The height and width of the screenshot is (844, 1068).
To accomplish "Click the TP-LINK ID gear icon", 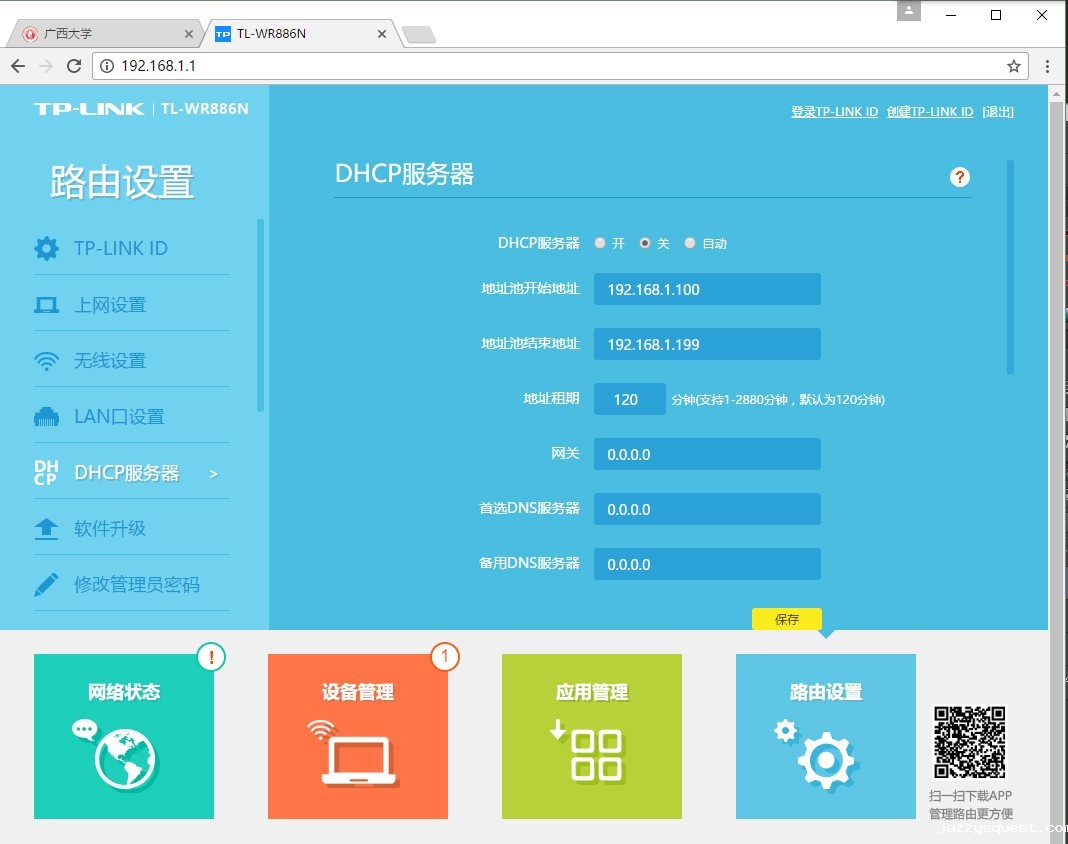I will (46, 248).
